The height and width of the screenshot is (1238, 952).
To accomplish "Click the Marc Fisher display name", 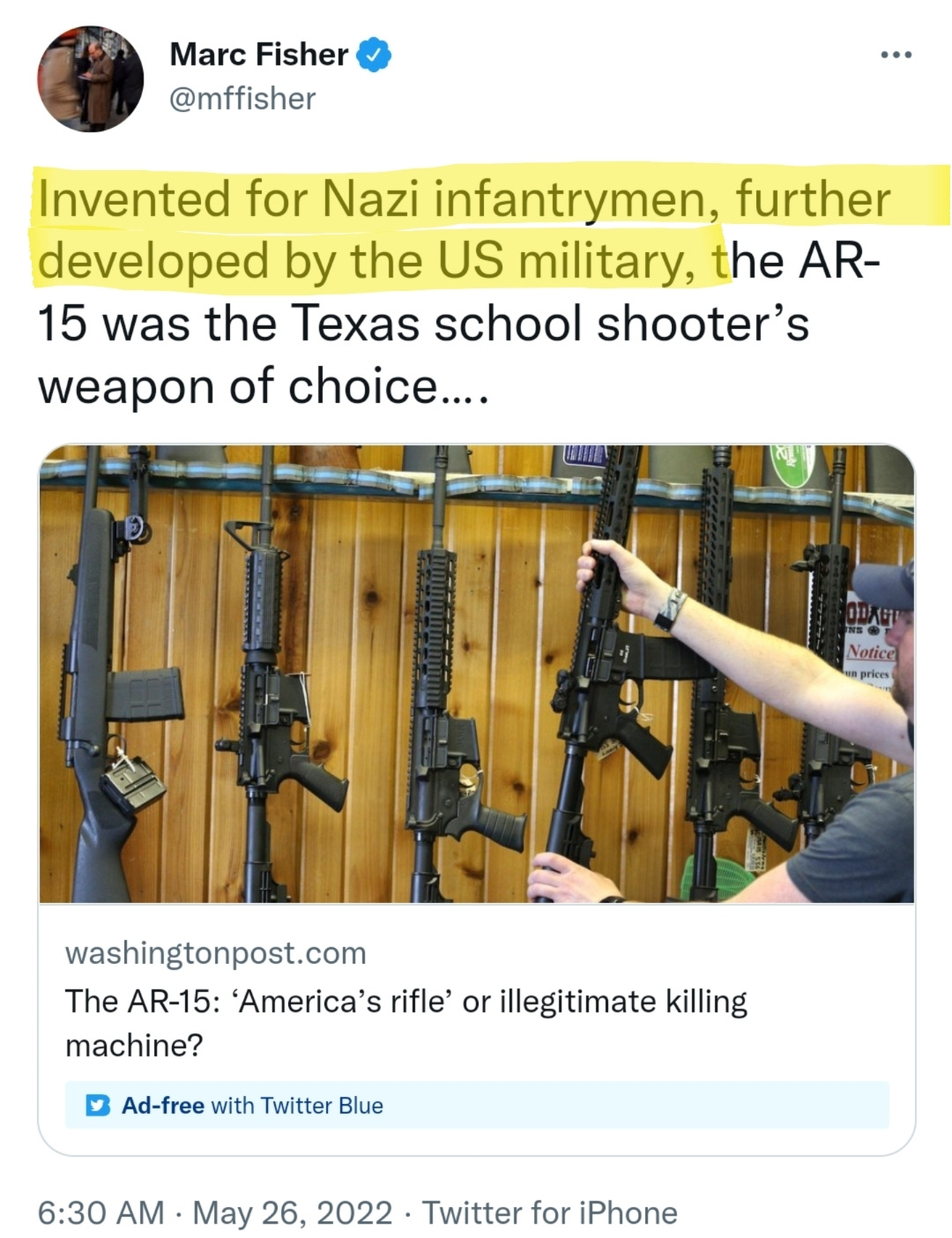I will point(258,55).
